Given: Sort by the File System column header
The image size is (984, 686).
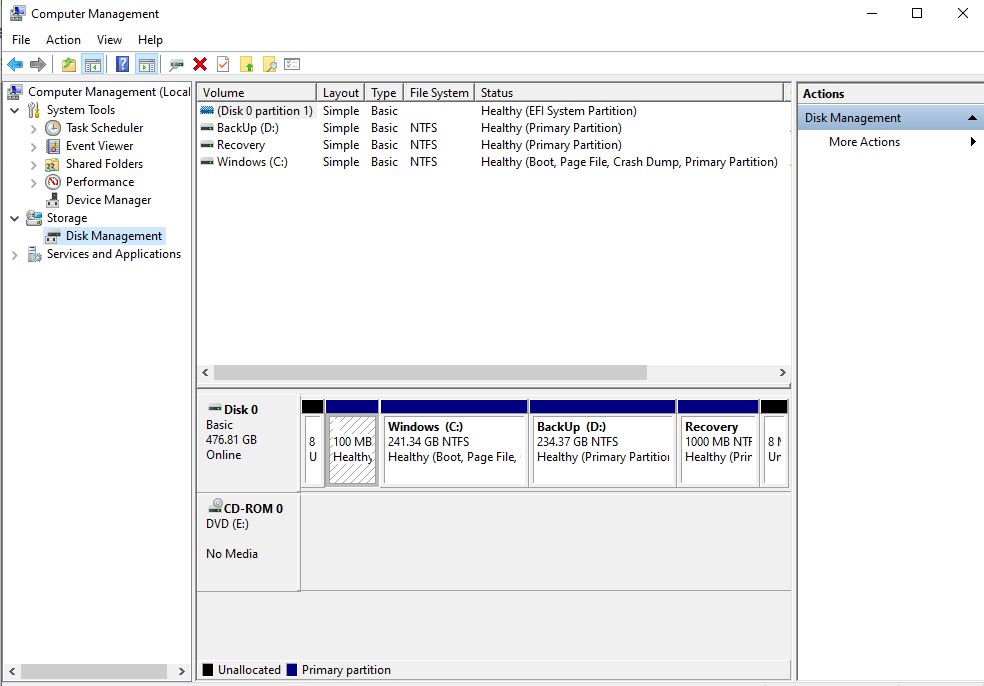Looking at the screenshot, I should pyautogui.click(x=439, y=92).
